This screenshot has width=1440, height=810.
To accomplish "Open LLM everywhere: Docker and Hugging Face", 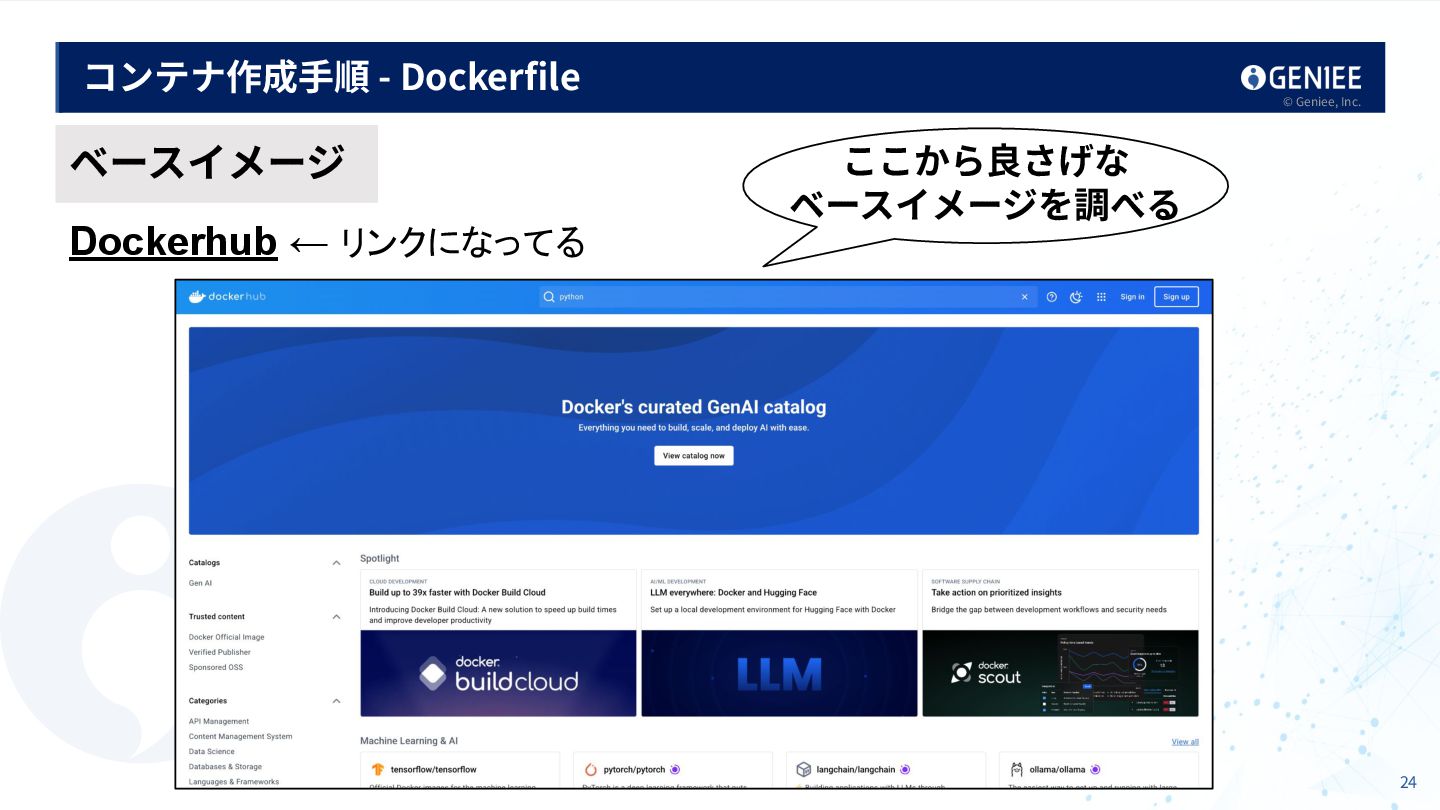I will point(733,593).
